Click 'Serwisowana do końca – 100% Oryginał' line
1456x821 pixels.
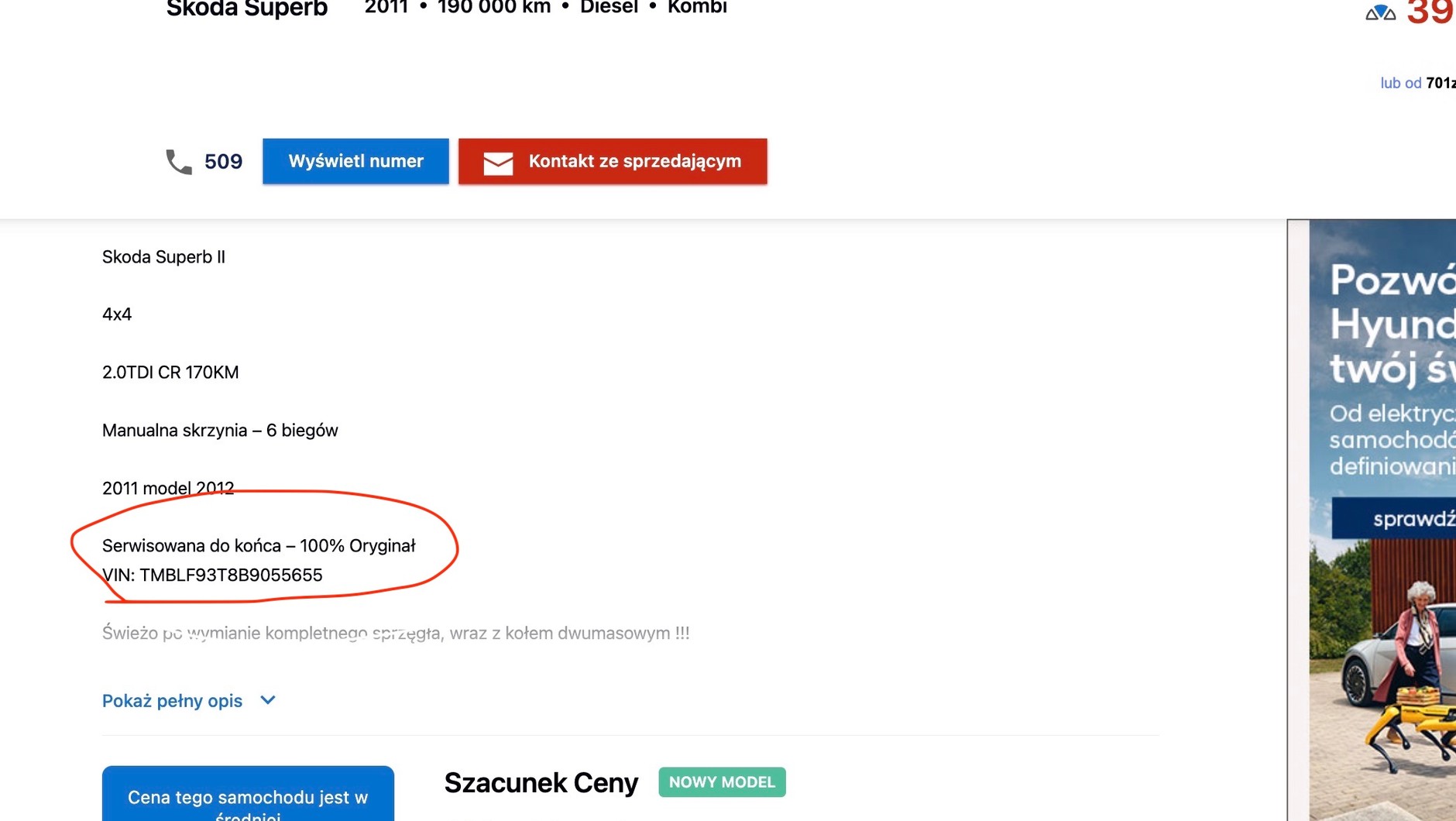pyautogui.click(x=259, y=545)
